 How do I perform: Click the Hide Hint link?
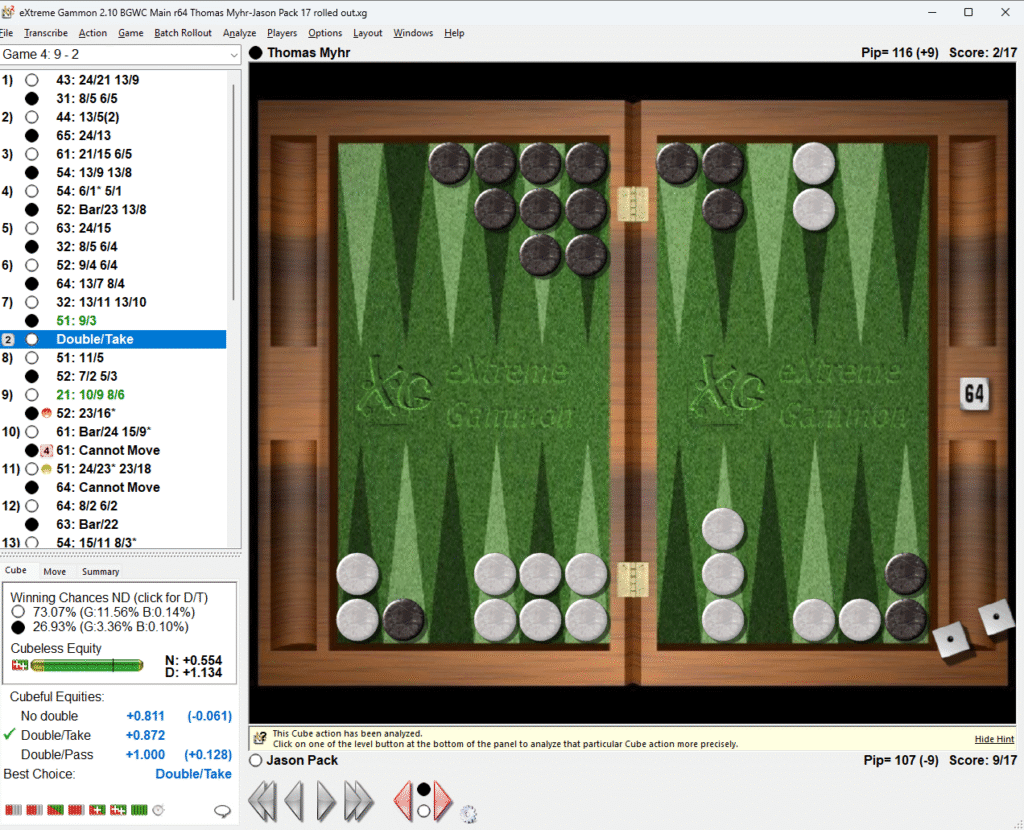994,739
